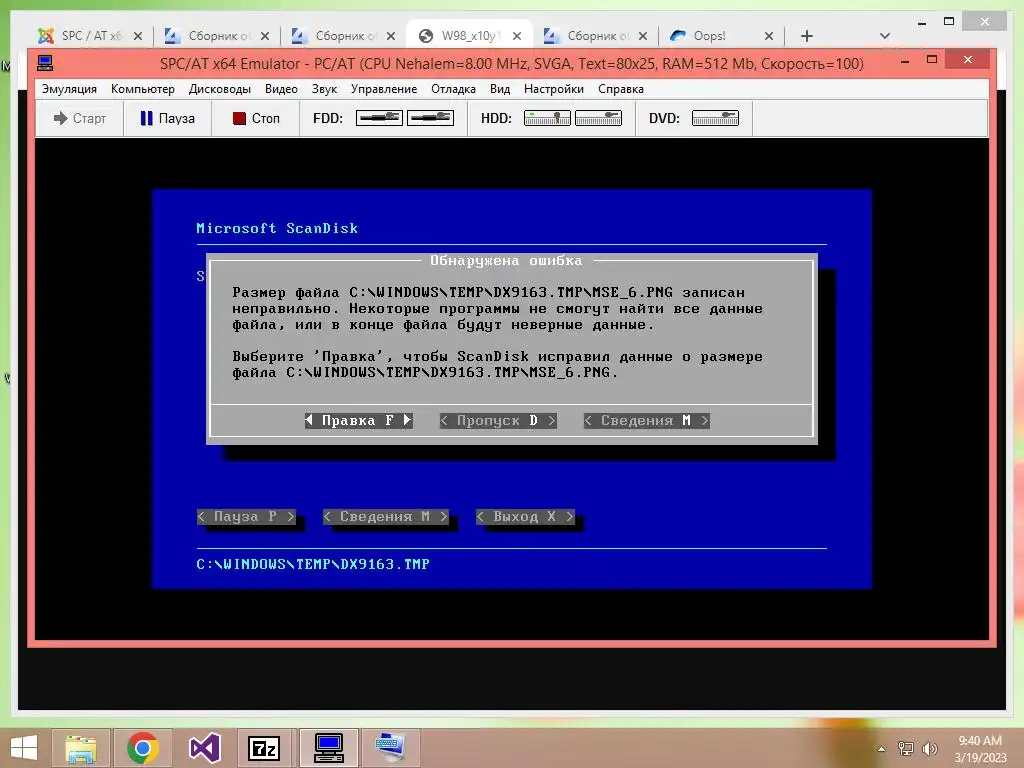The height and width of the screenshot is (768, 1024).
Task: Open the Звук menu
Action: (x=324, y=89)
